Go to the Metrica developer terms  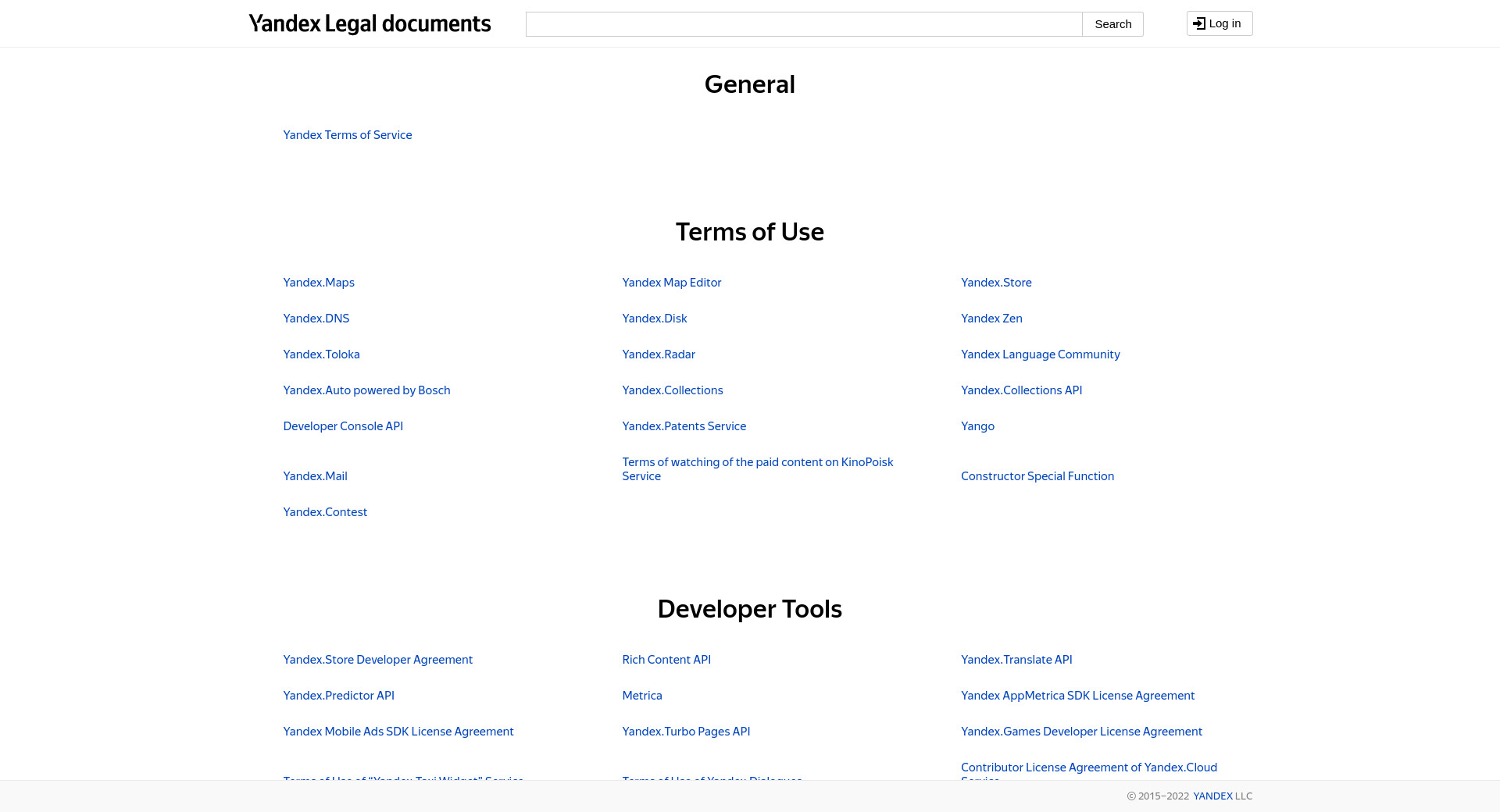[641, 696]
